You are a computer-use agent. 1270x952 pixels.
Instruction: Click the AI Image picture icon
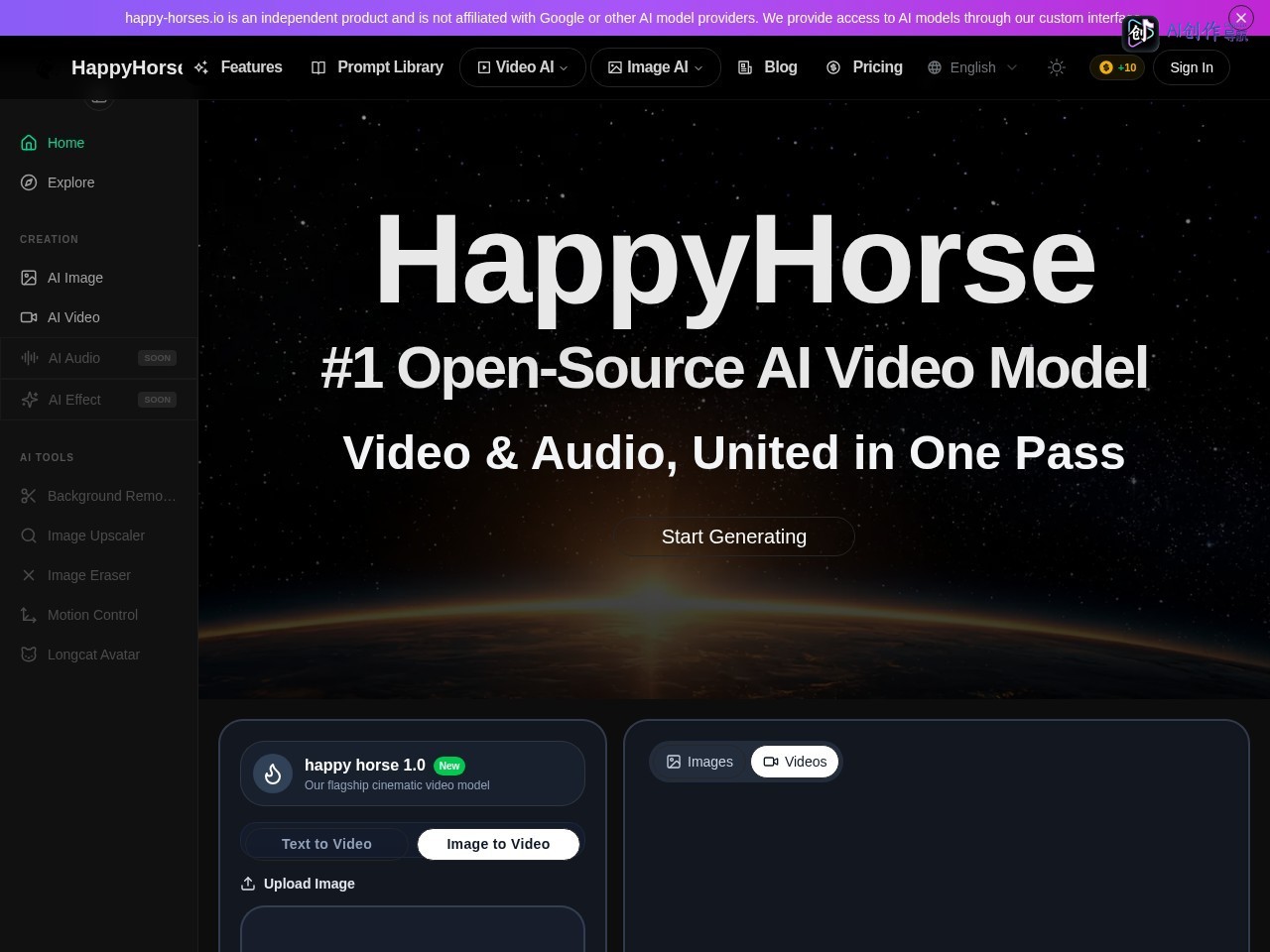click(x=29, y=278)
